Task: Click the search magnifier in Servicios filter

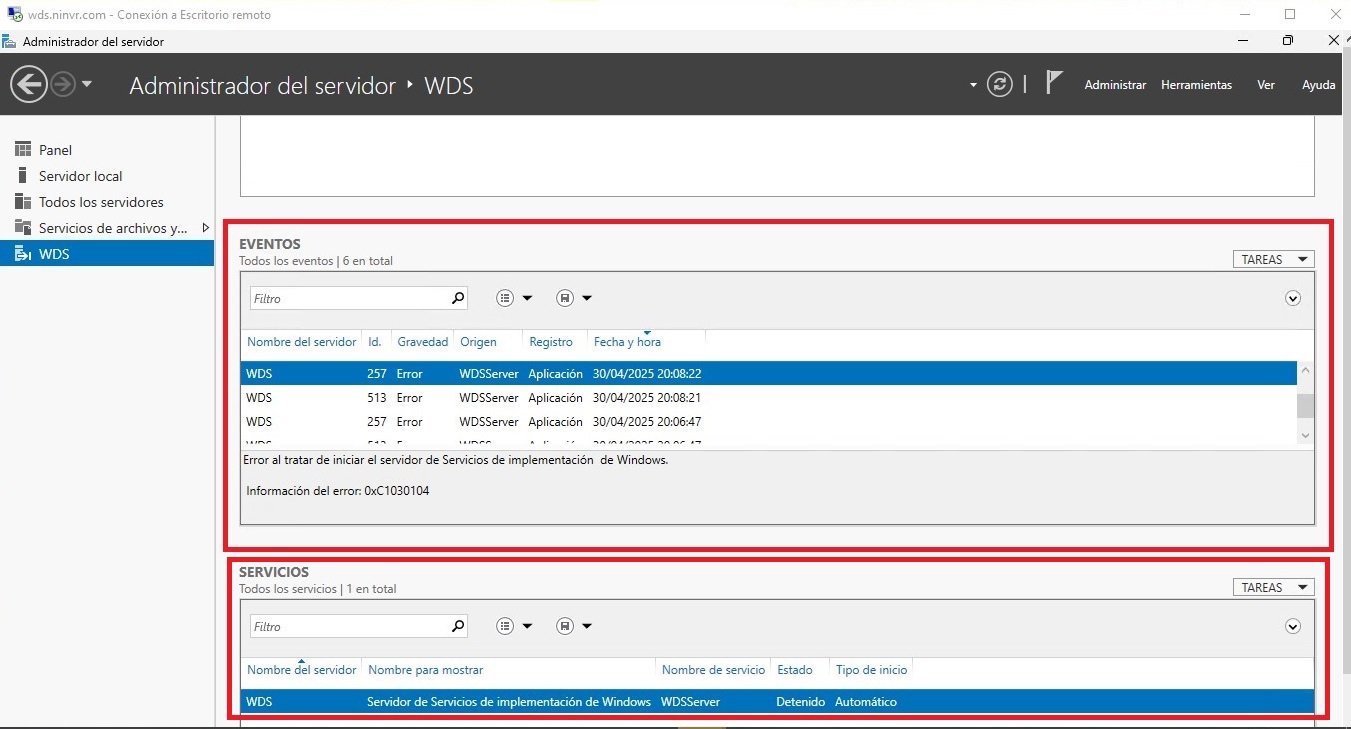Action: (x=458, y=626)
